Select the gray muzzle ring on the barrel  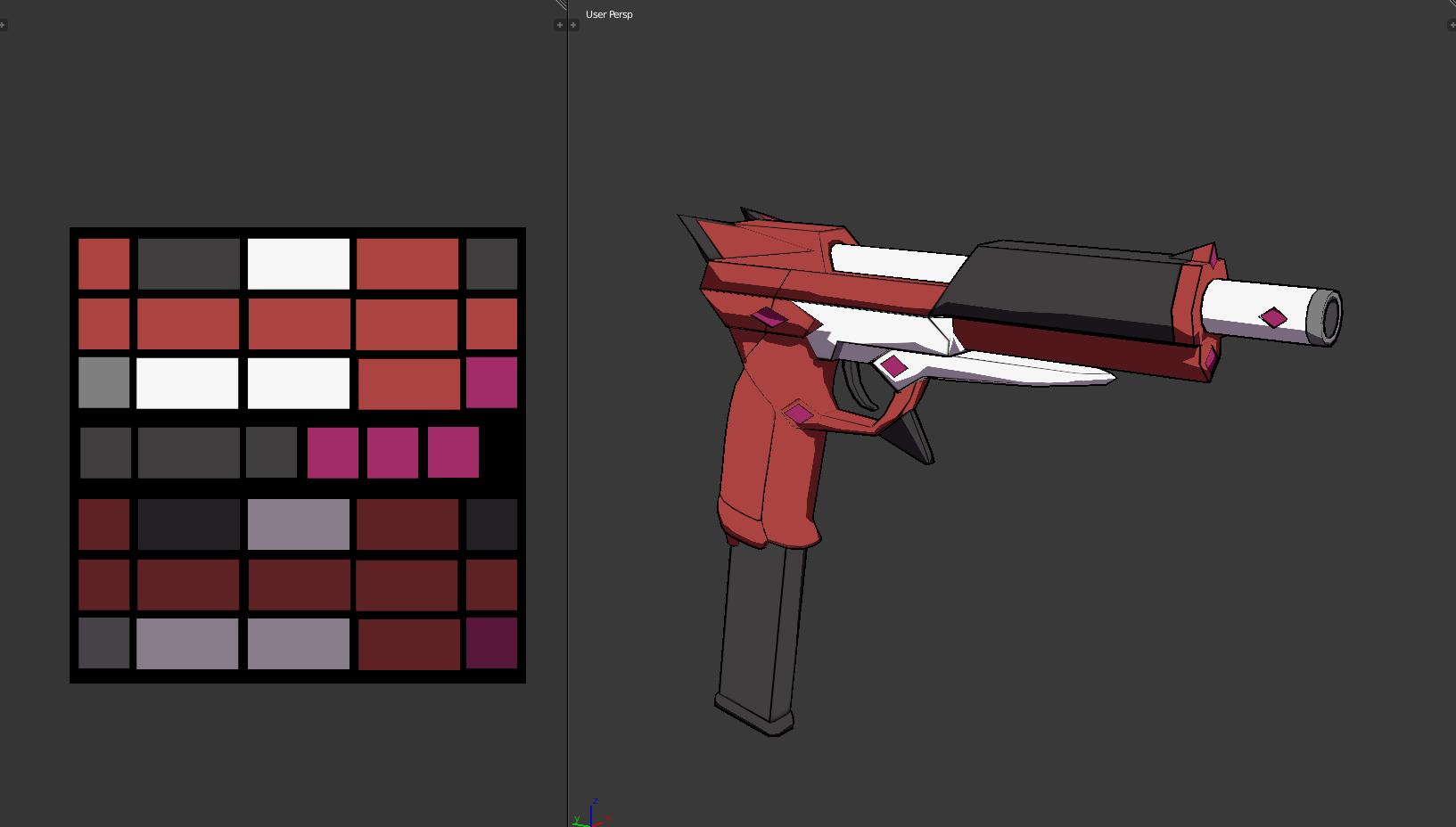click(1326, 317)
